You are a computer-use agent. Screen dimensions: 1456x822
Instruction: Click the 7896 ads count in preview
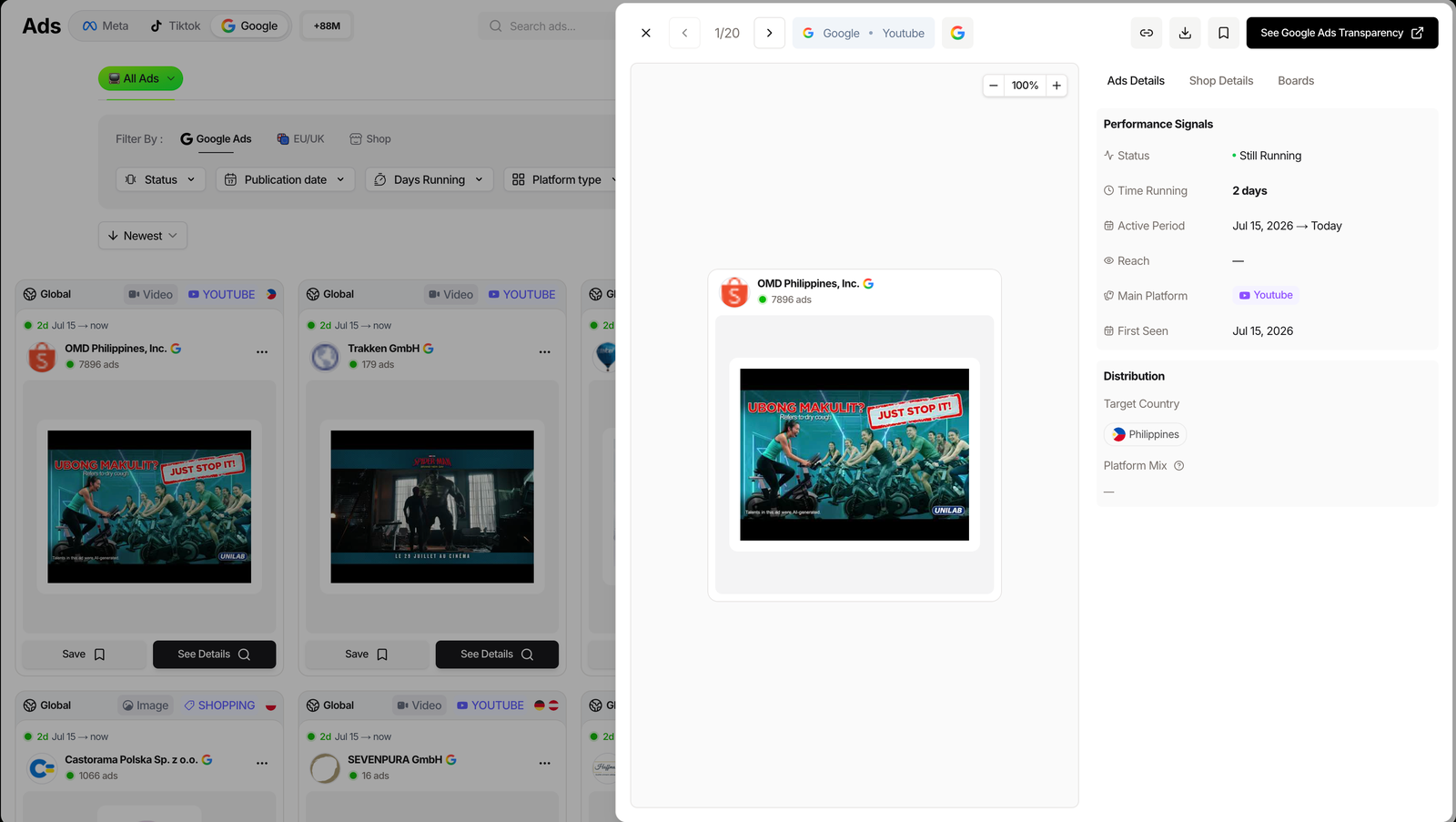coord(791,299)
